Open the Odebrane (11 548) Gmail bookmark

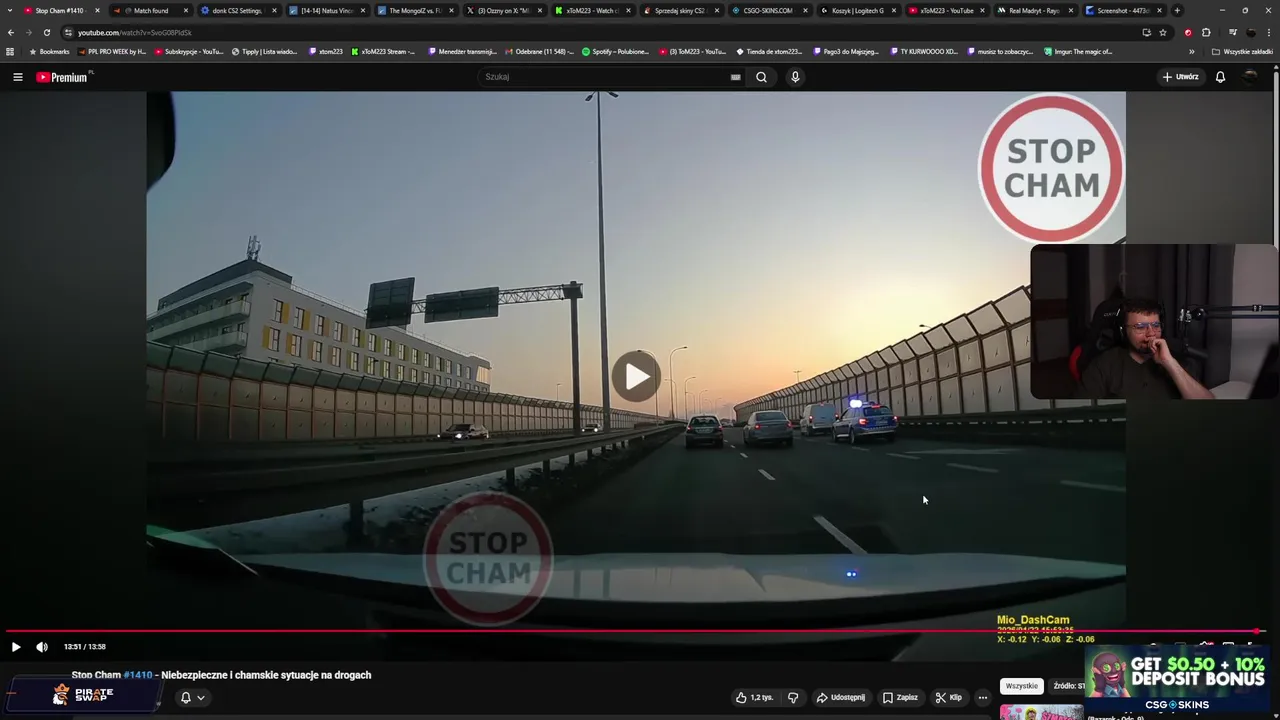(x=540, y=51)
